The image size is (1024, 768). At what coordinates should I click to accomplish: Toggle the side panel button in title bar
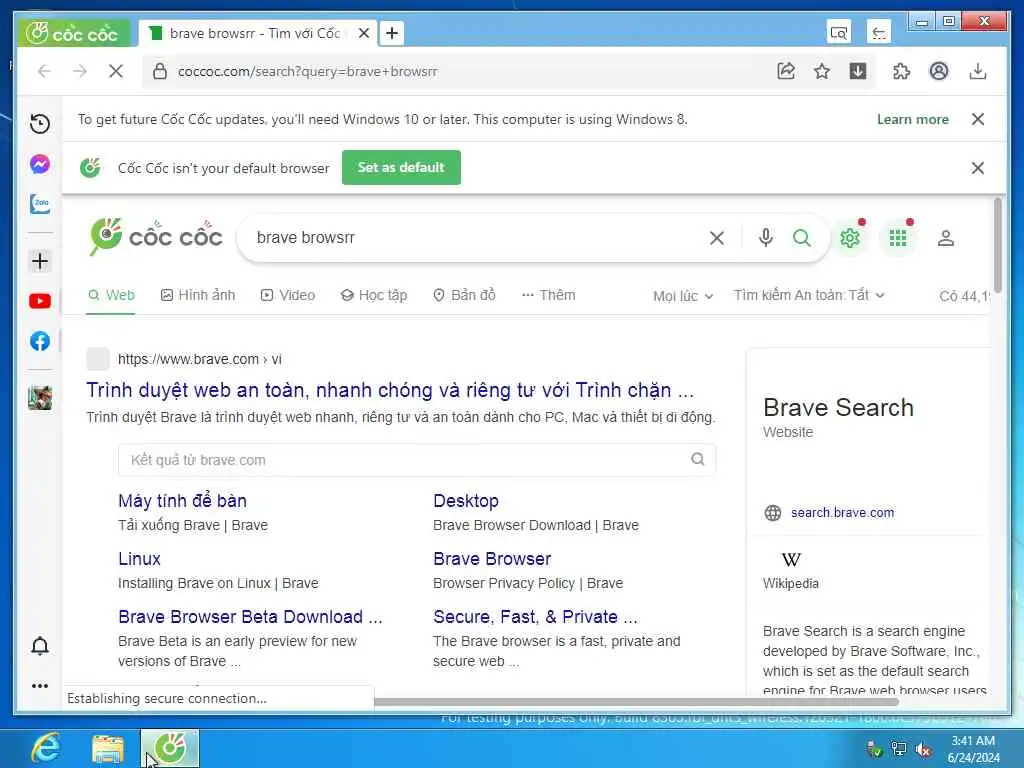(x=879, y=32)
